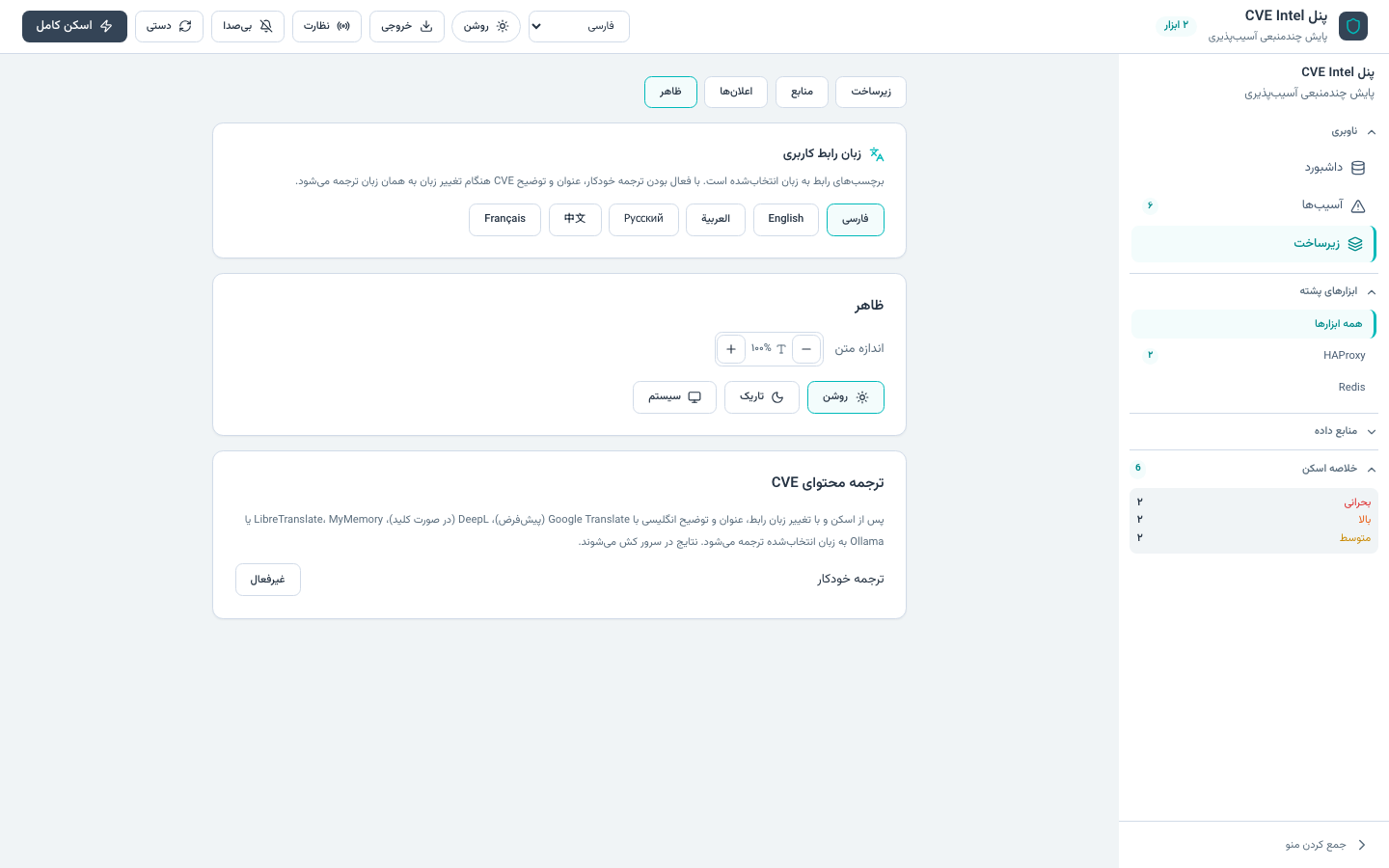Click the lightning icon in اسکن کامل
Viewport: 1389px width, 868px height.
[x=106, y=26]
